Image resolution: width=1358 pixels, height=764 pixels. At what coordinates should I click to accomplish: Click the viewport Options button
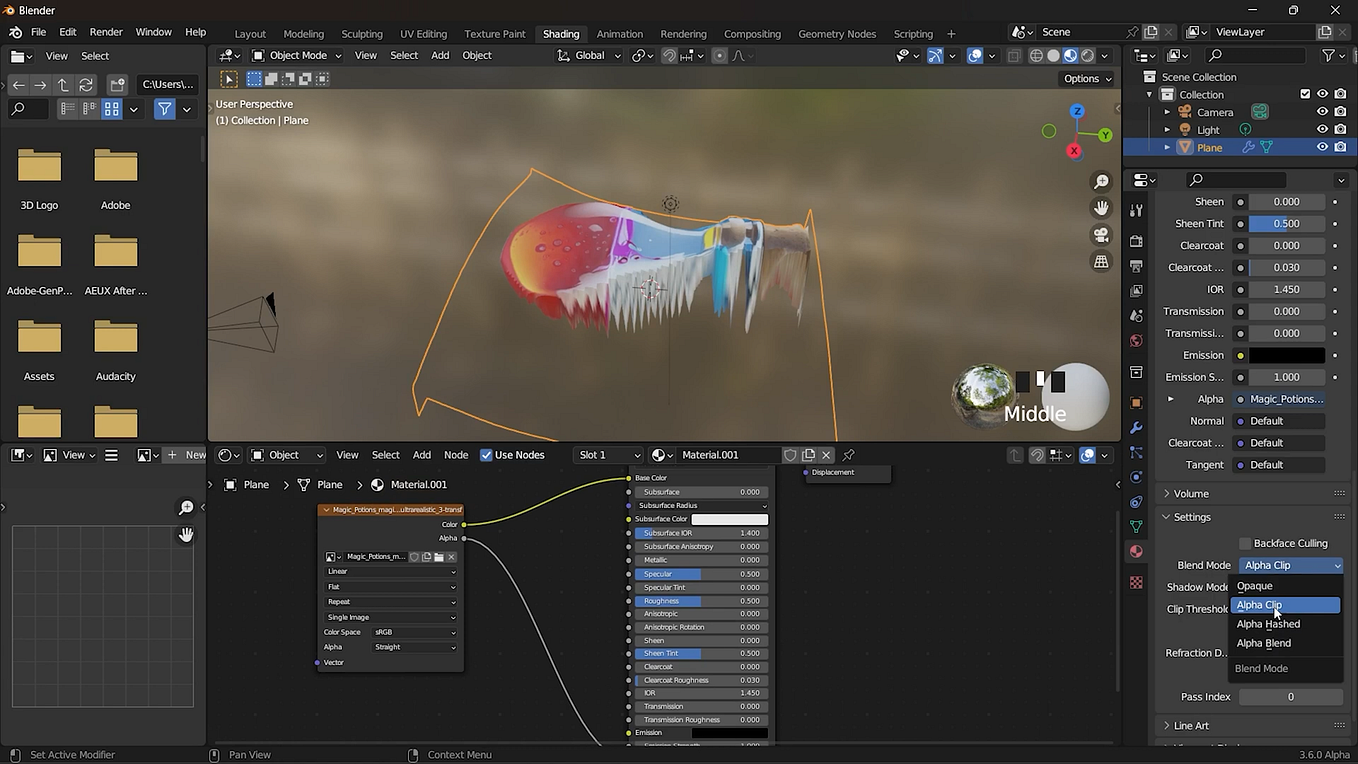point(1083,78)
